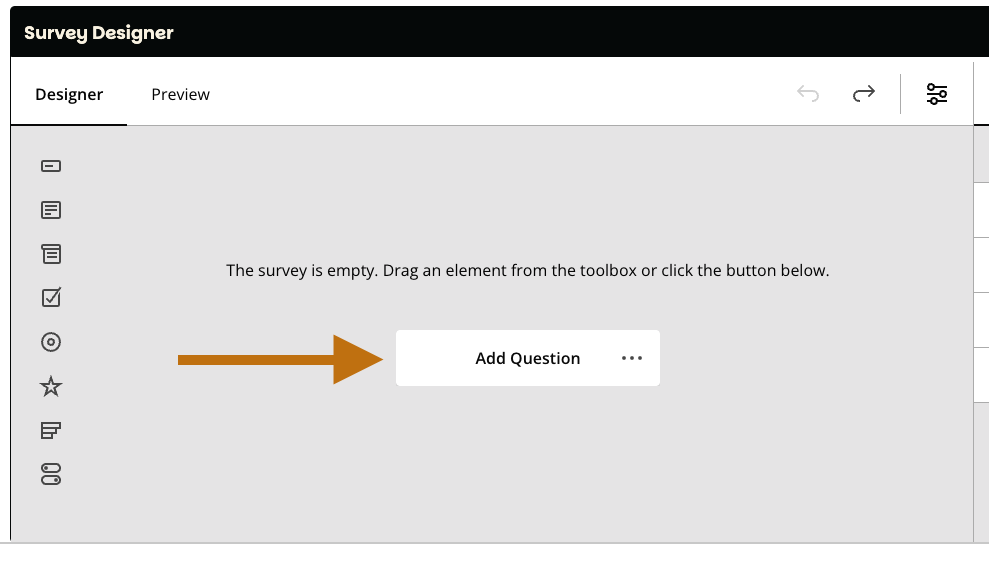Image resolution: width=989 pixels, height=565 pixels.
Task: Add a checkbox question from the toolbox
Action: point(51,297)
